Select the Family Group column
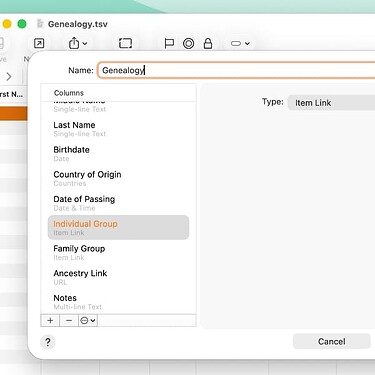The width and height of the screenshot is (375, 375). pos(118,252)
